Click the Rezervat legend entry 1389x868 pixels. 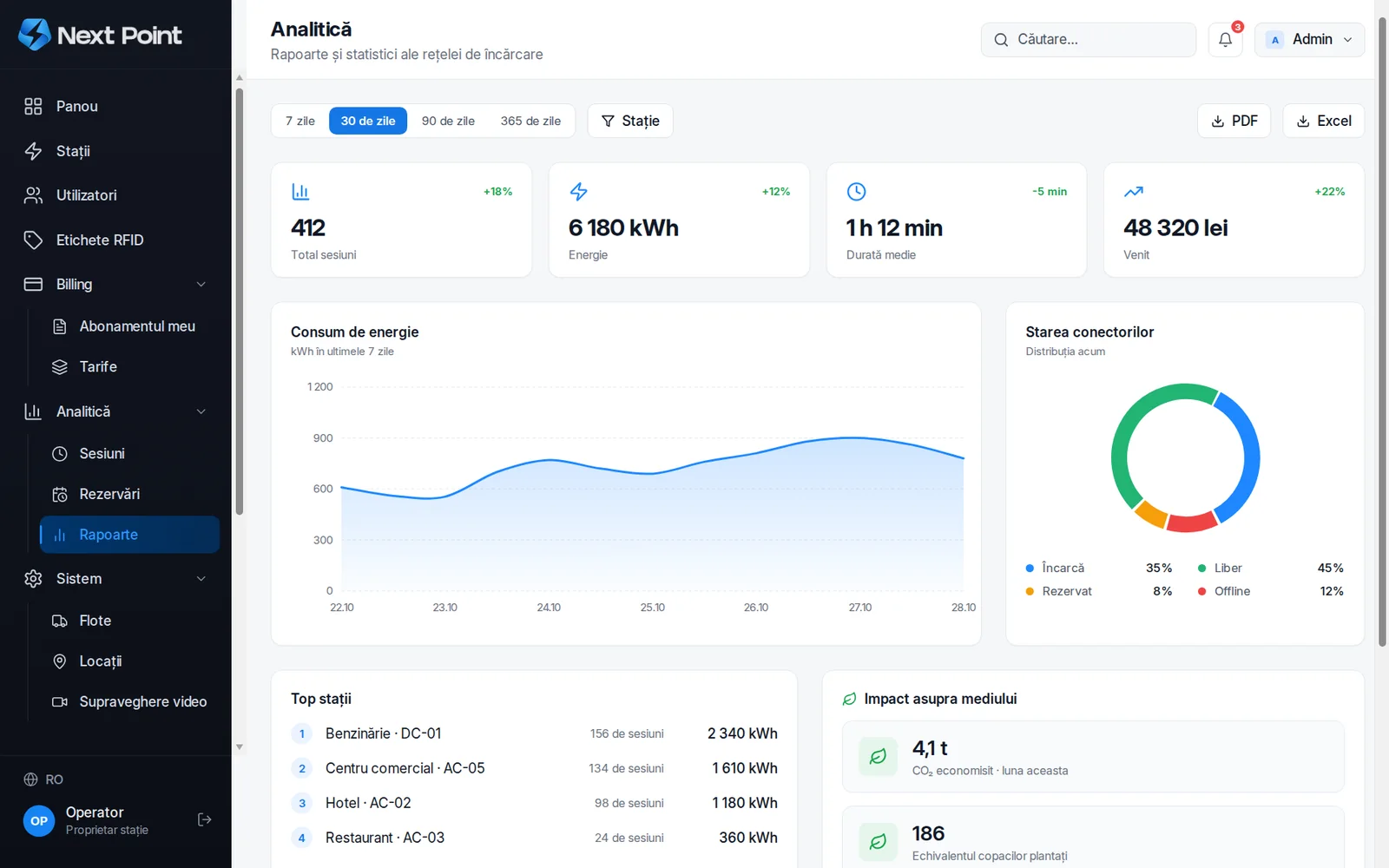click(1099, 591)
